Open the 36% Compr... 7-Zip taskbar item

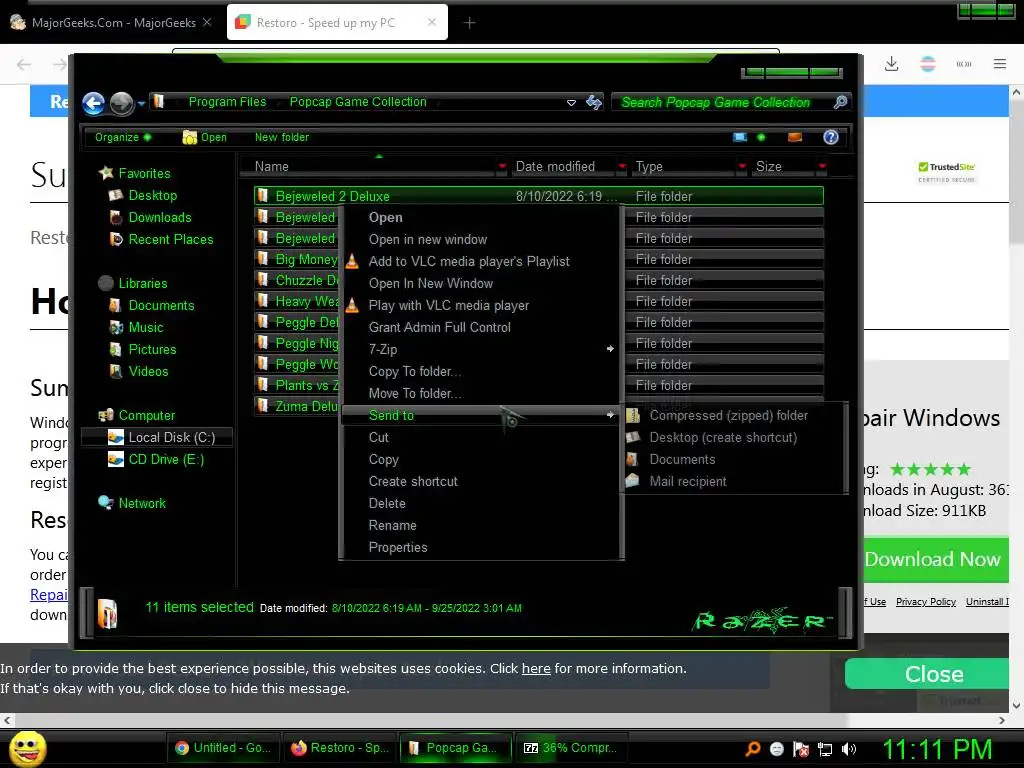(x=571, y=748)
